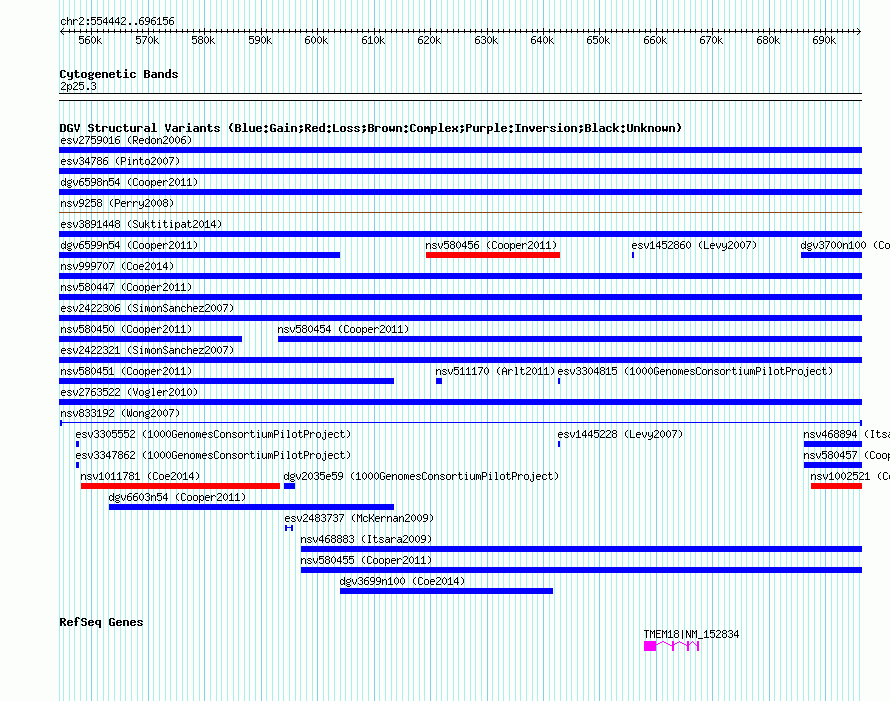Click the esv3347862 variant tick marker
890x701 pixels.
(x=77, y=465)
